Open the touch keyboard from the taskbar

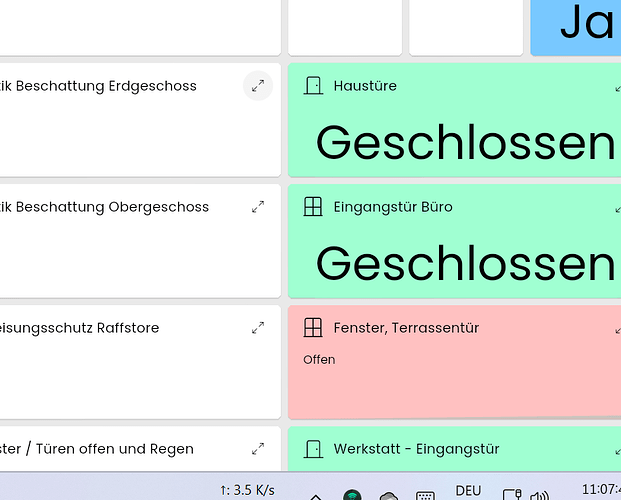coord(425,495)
